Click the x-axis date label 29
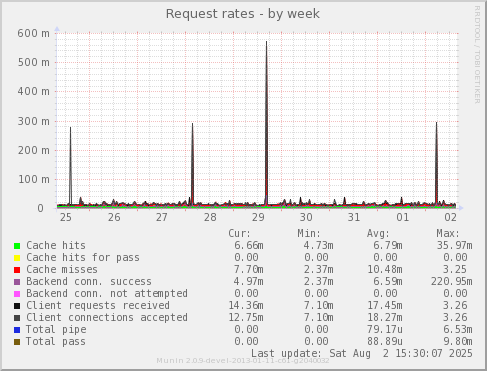 (258, 217)
